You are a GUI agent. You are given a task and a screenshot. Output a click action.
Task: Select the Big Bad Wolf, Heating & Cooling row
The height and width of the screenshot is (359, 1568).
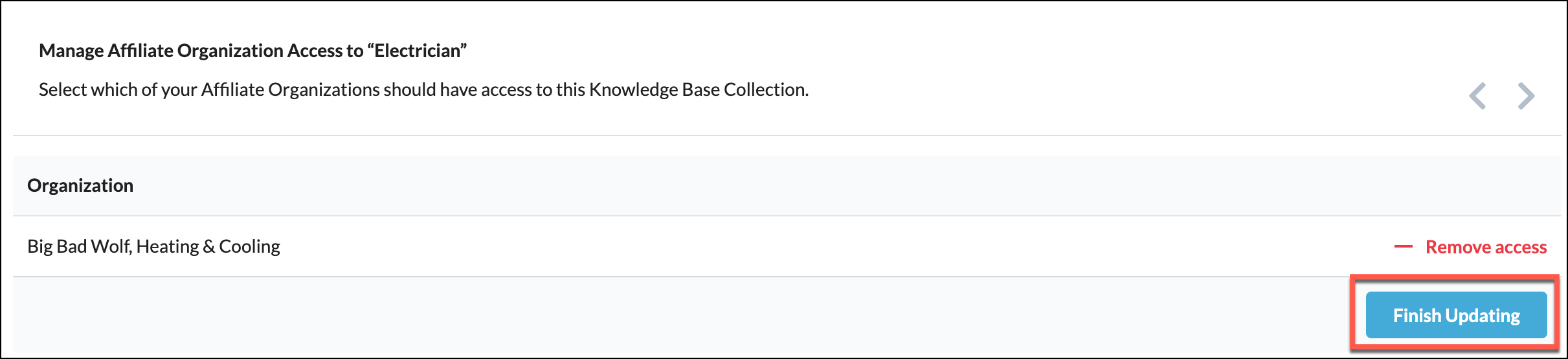point(787,246)
